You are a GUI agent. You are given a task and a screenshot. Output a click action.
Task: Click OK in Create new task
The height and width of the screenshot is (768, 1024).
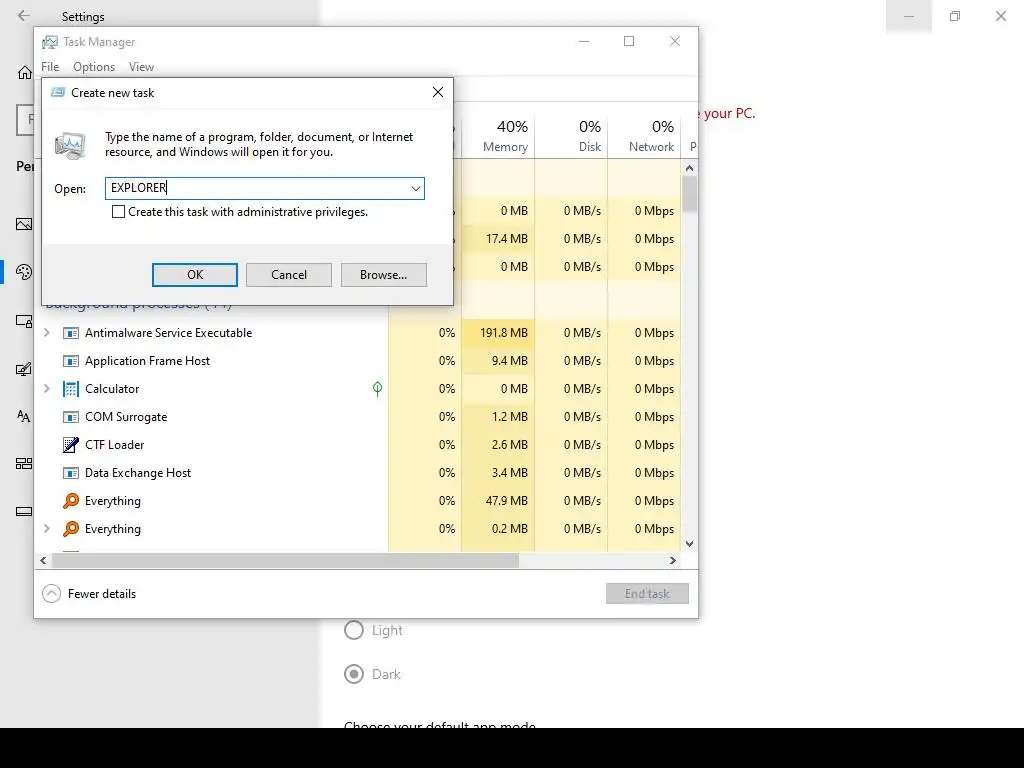point(195,275)
